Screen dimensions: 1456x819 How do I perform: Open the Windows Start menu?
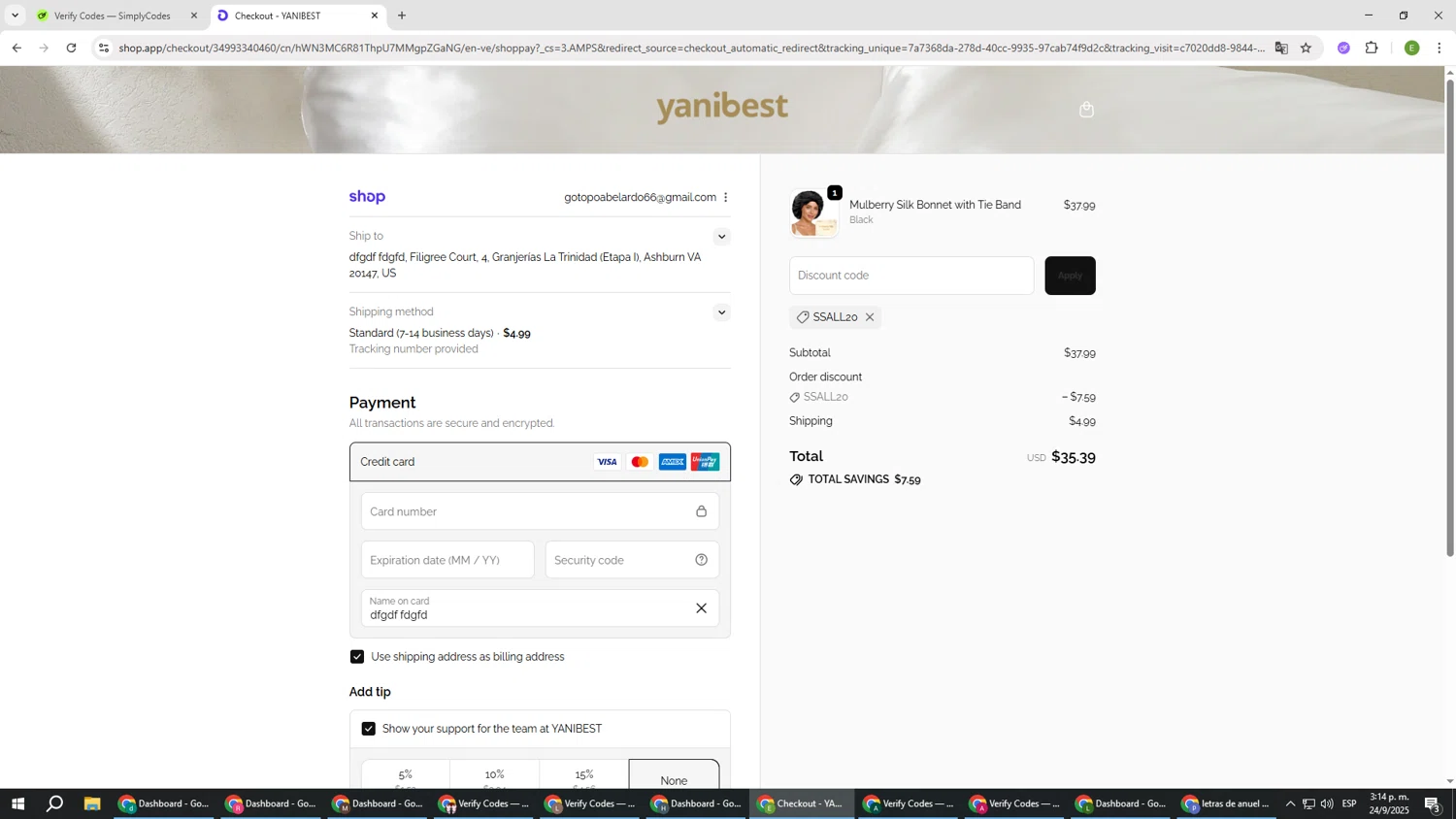tap(17, 803)
